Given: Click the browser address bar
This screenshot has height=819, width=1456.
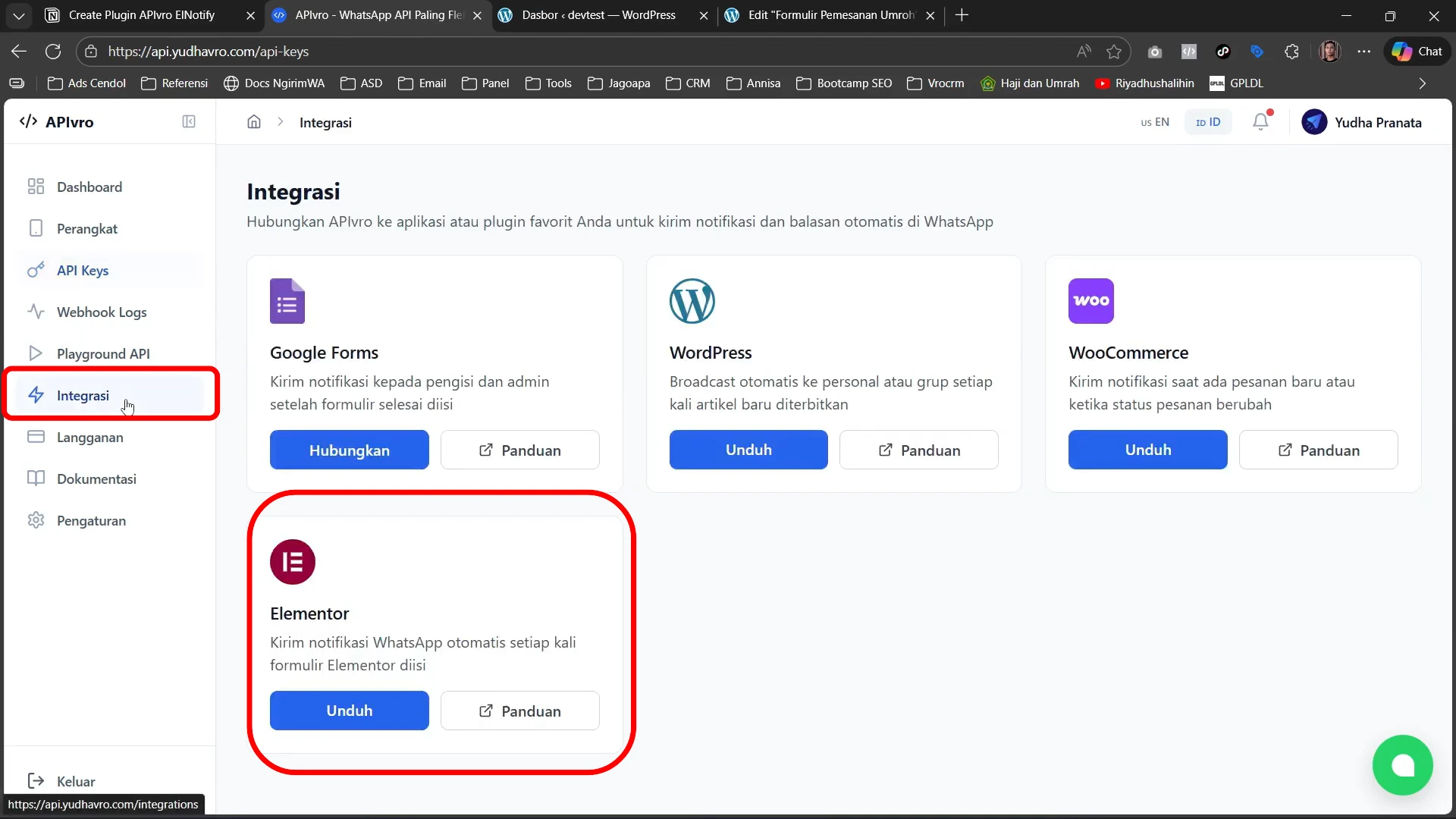Looking at the screenshot, I should click(531, 52).
